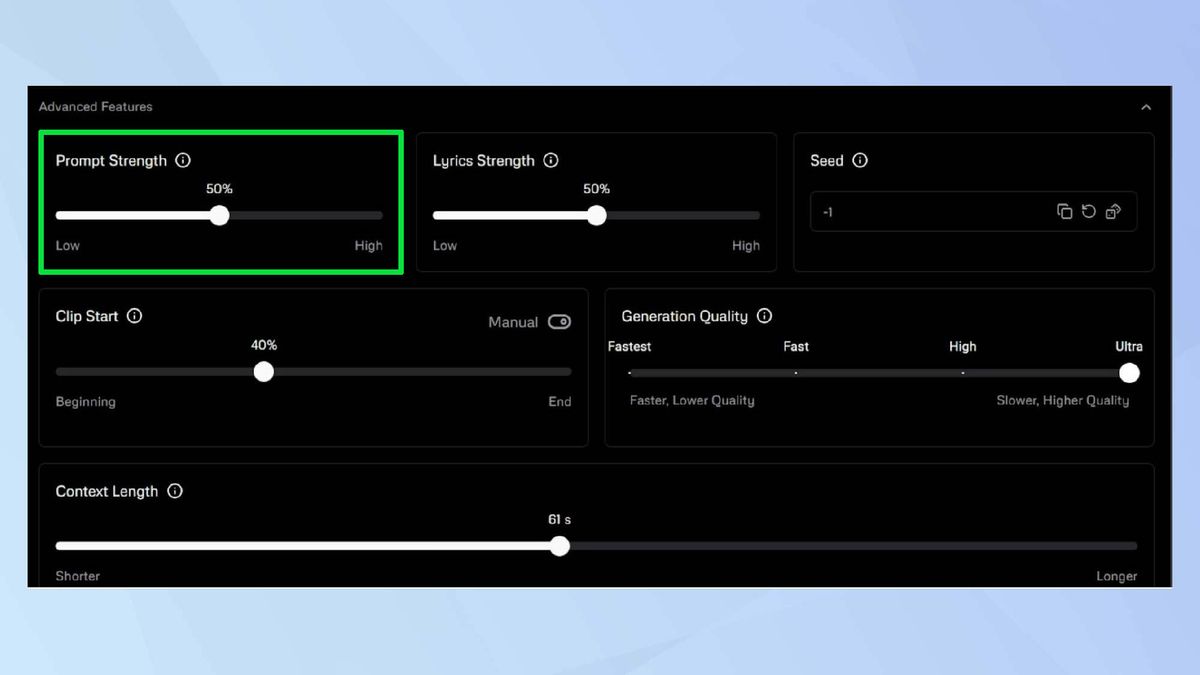
Task: Open the Seed info tooltip icon
Action: point(861,160)
